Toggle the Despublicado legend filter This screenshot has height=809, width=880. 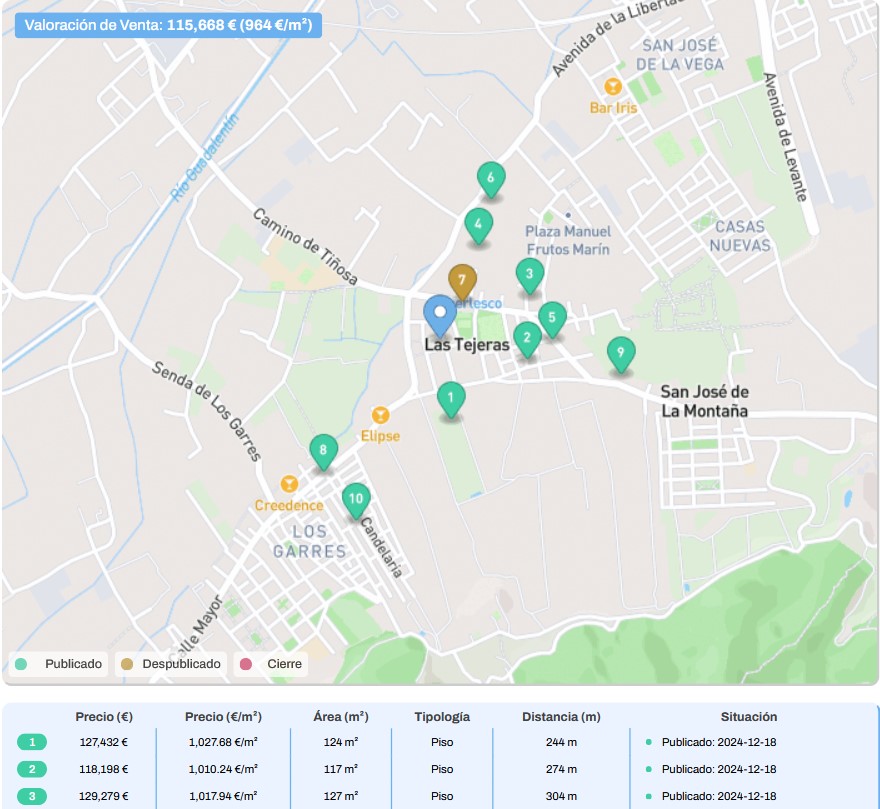tap(170, 664)
